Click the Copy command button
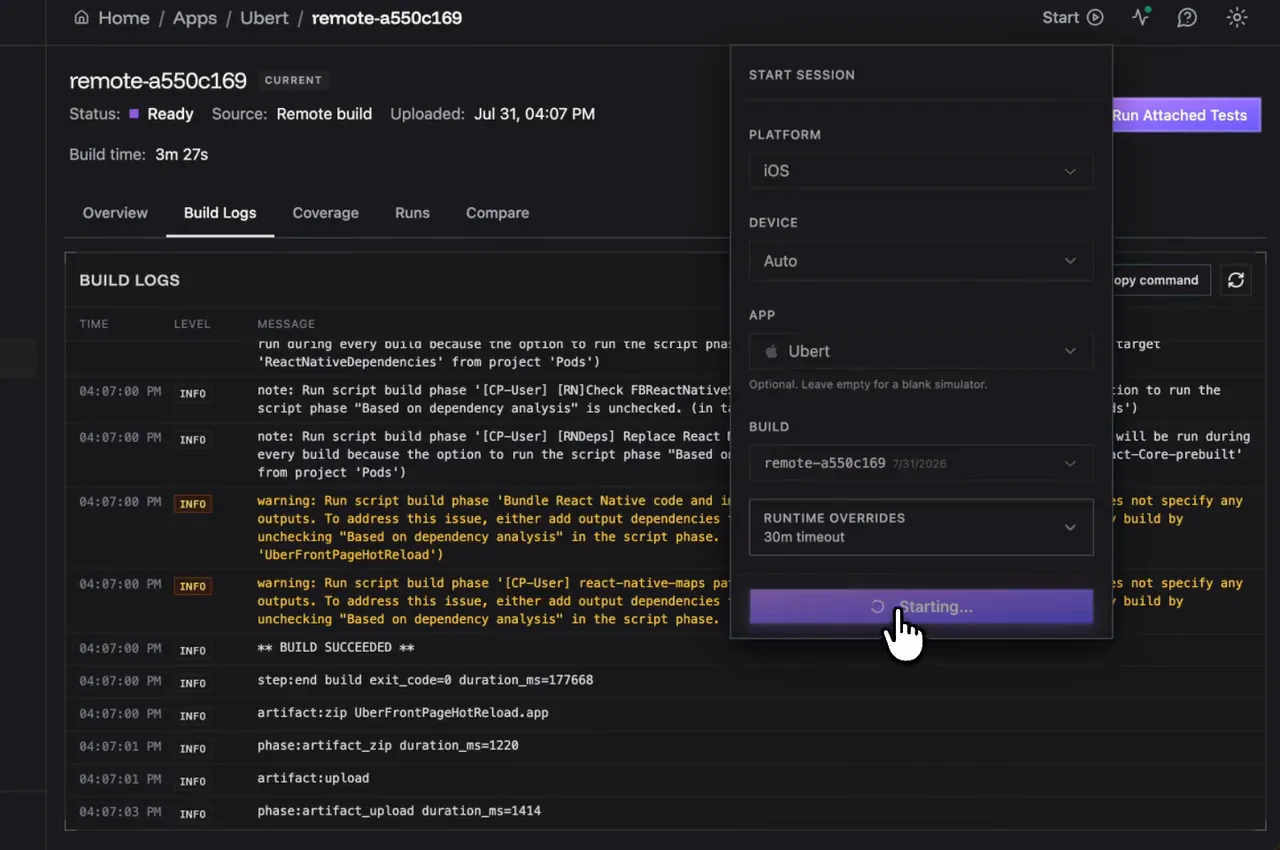 point(1161,280)
